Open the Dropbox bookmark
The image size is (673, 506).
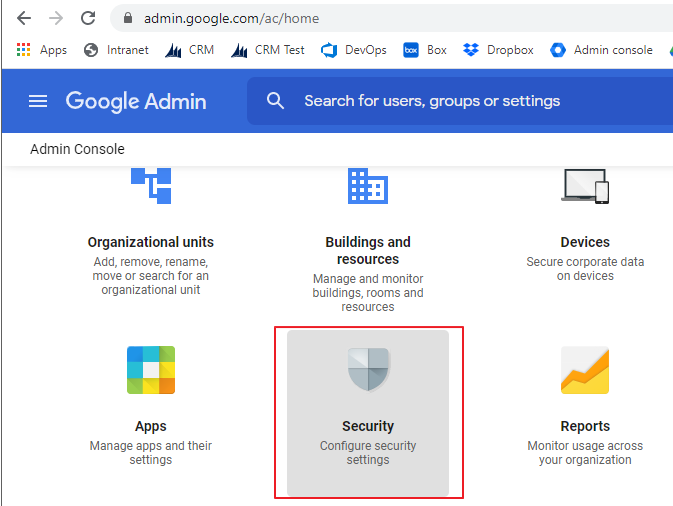(498, 50)
